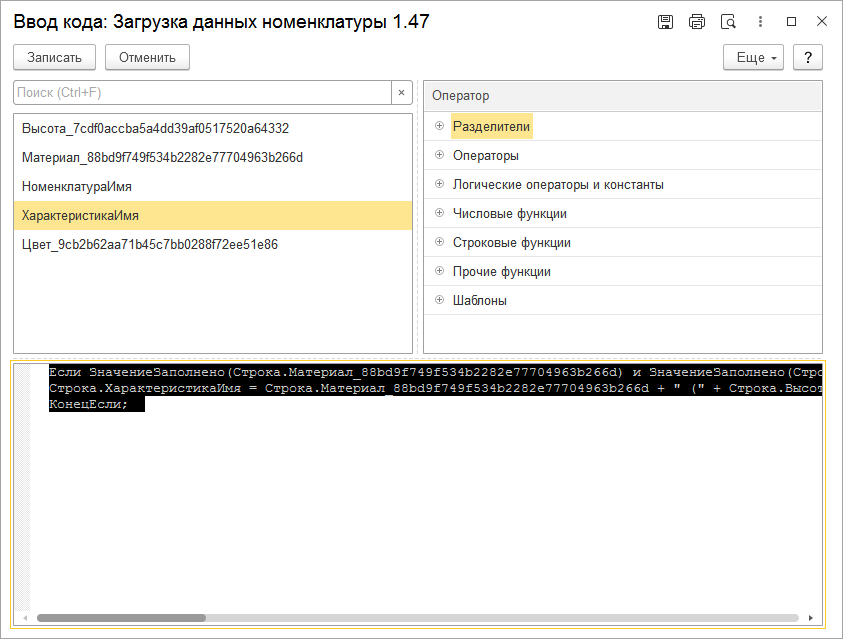The image size is (843, 639).
Task: Expand the Разделители tree node
Action: [x=439, y=126]
